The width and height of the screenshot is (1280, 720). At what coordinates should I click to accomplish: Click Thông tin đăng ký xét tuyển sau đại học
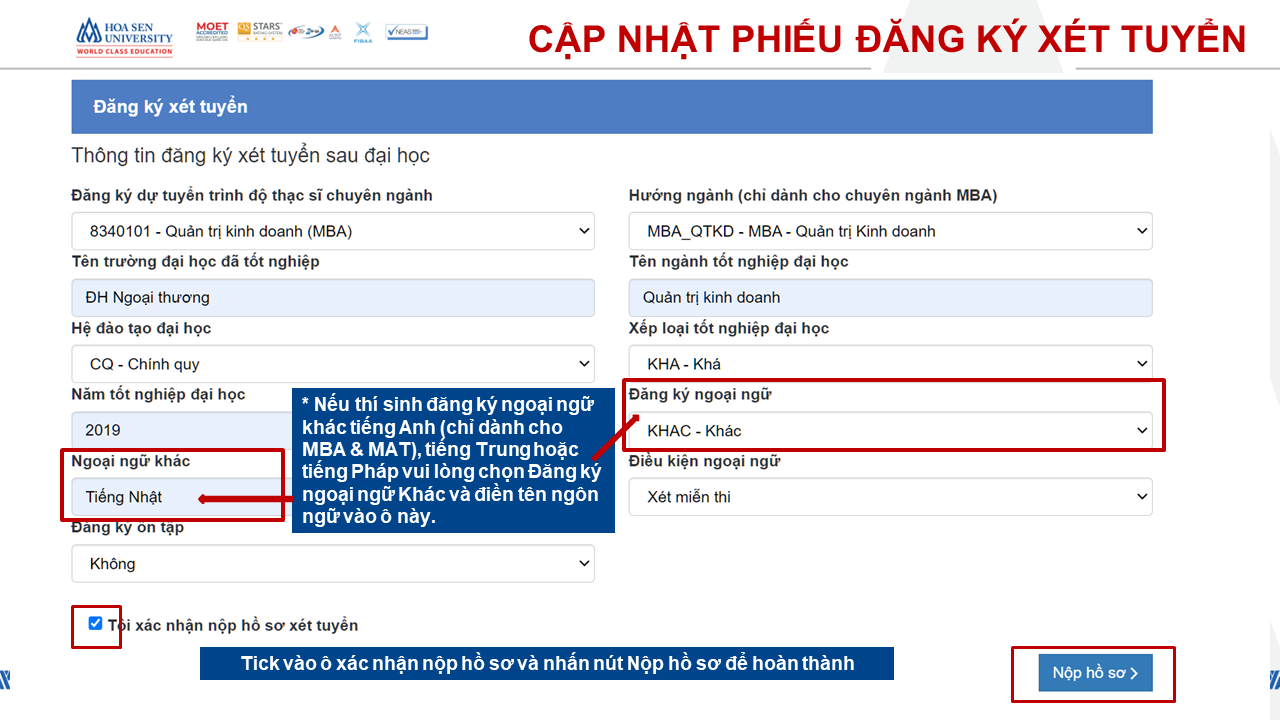pos(251,156)
